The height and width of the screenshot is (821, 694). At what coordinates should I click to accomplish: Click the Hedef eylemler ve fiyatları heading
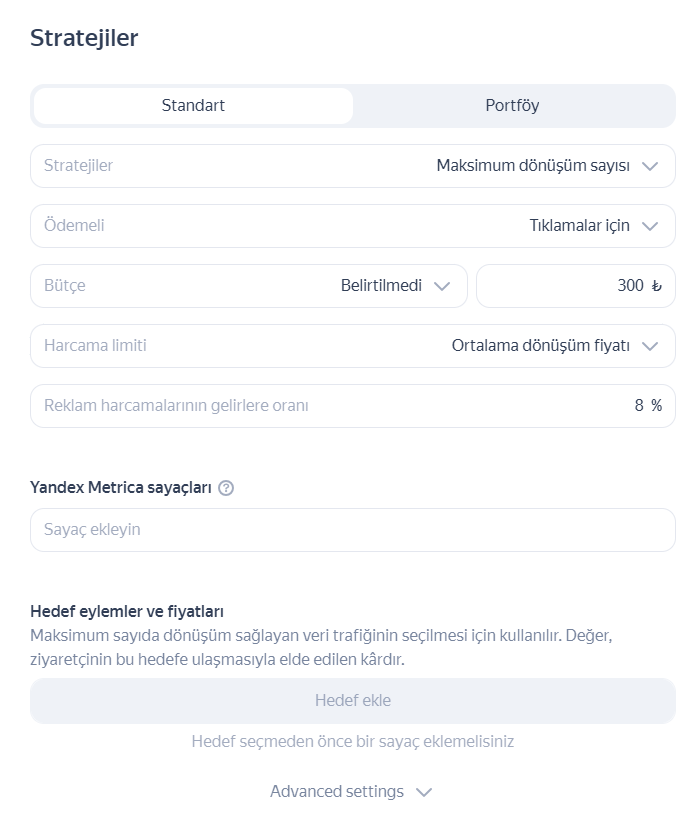tap(127, 611)
